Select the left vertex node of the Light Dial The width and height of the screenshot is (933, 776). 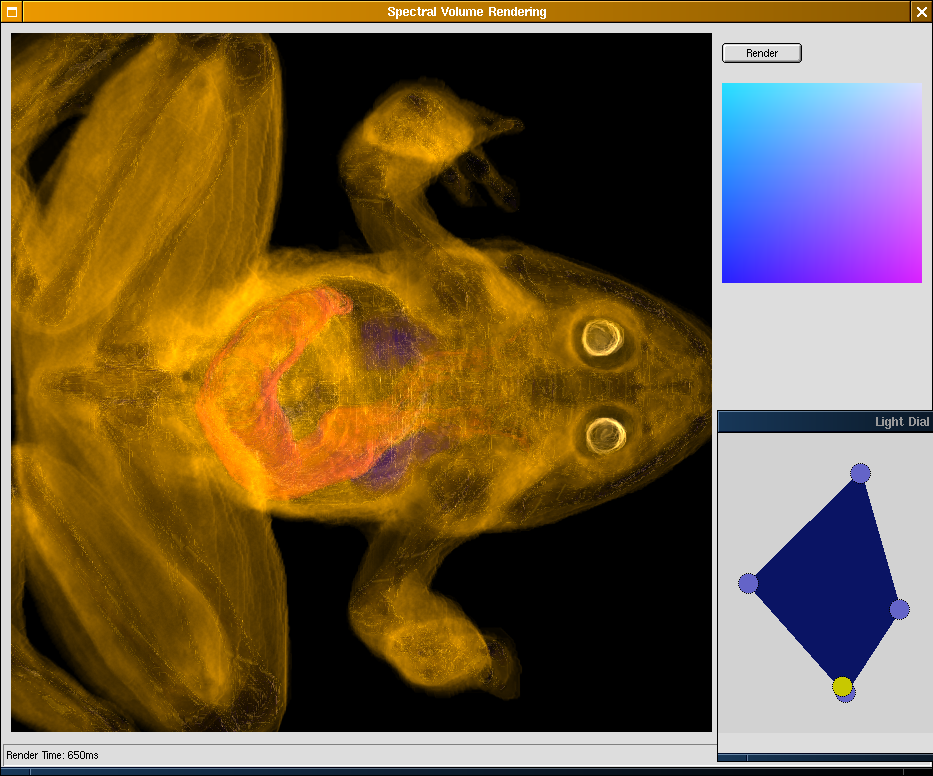[747, 581]
